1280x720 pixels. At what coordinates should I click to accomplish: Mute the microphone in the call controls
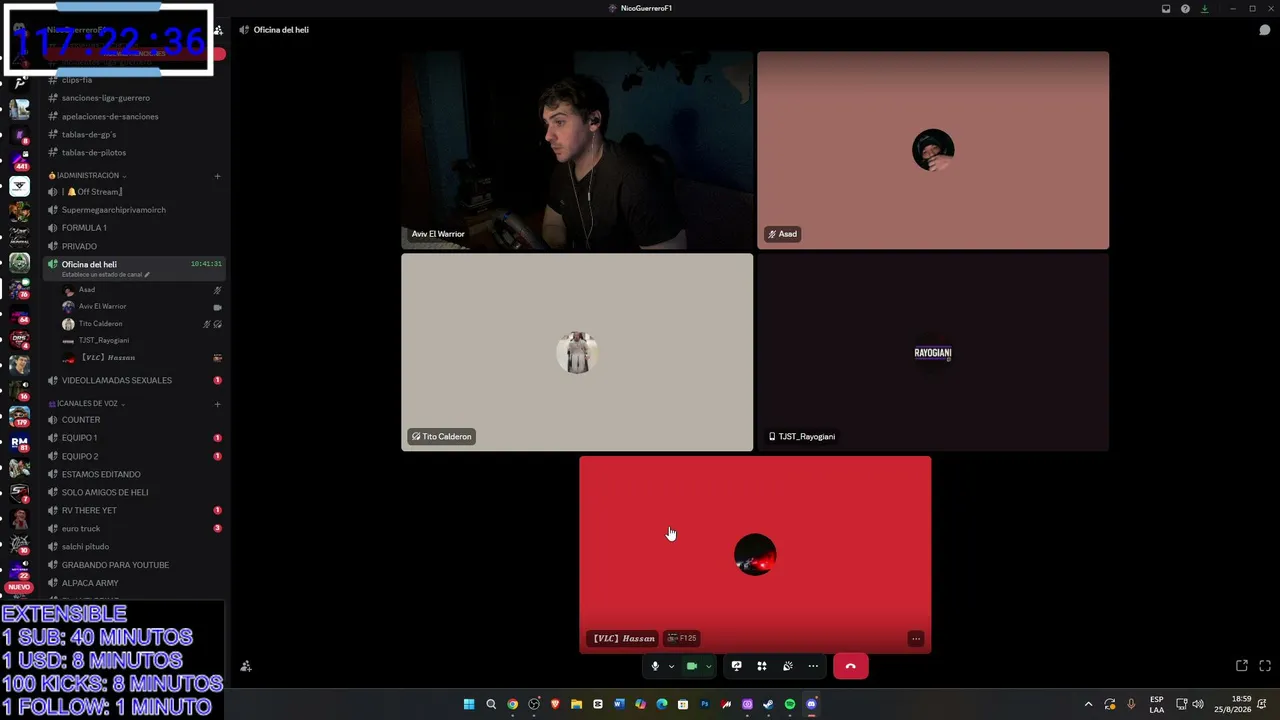tap(655, 666)
